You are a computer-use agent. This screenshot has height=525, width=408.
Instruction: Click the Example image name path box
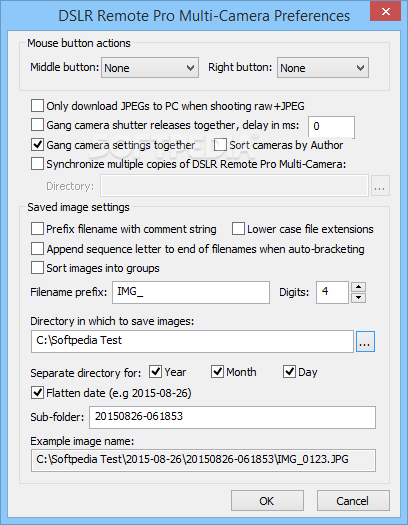coord(203,460)
